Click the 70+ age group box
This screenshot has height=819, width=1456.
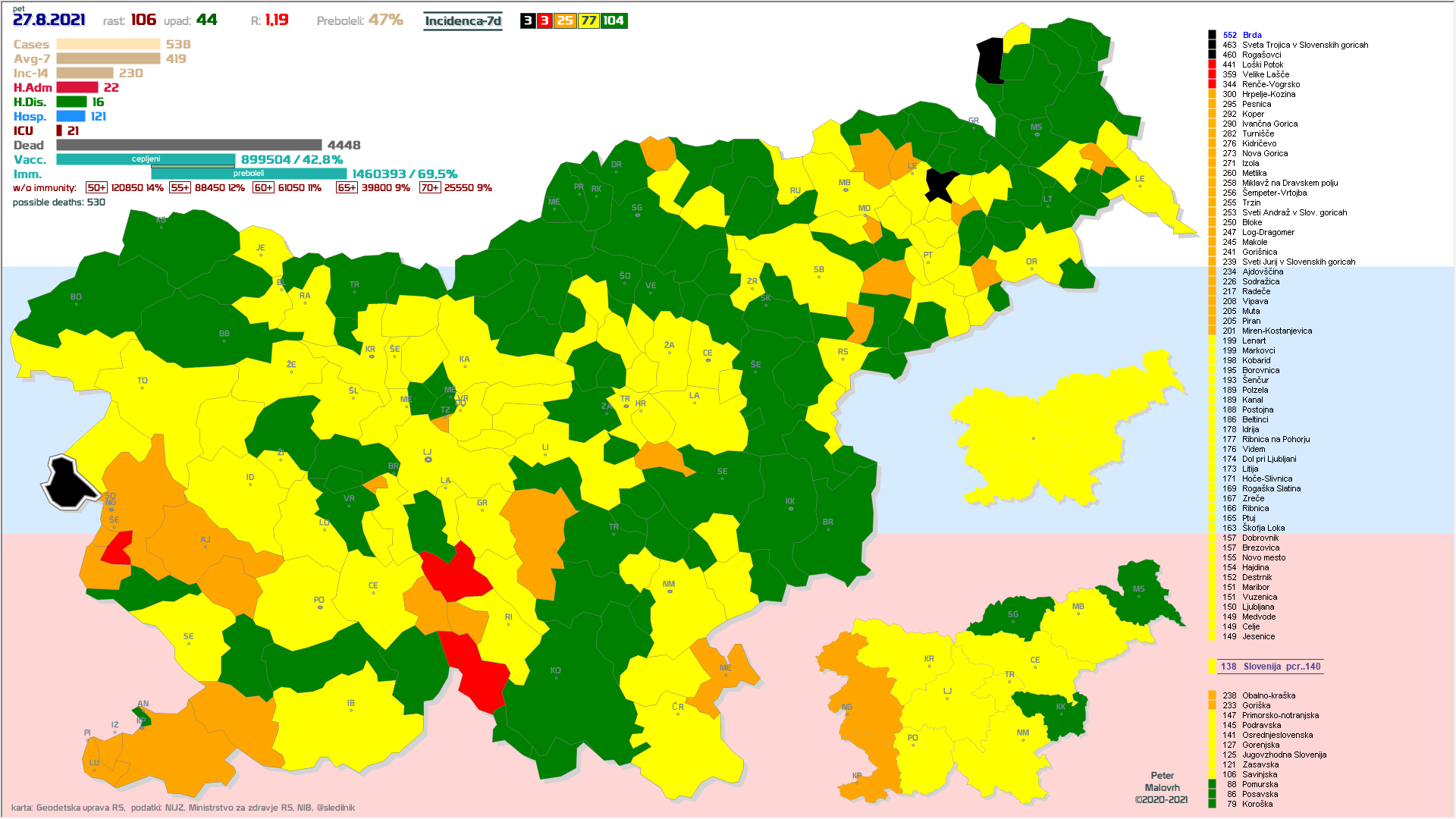click(429, 188)
